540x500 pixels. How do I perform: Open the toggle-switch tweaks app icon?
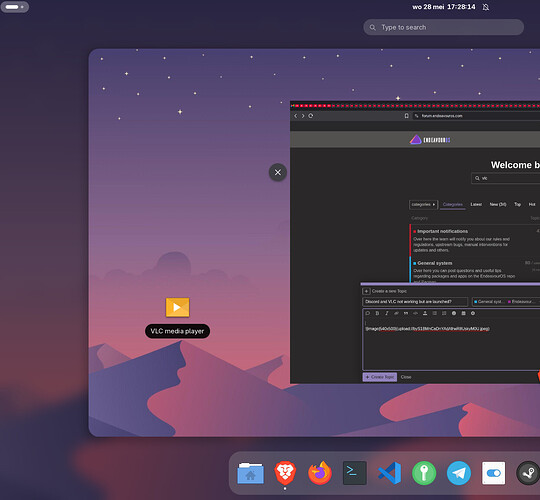point(494,473)
